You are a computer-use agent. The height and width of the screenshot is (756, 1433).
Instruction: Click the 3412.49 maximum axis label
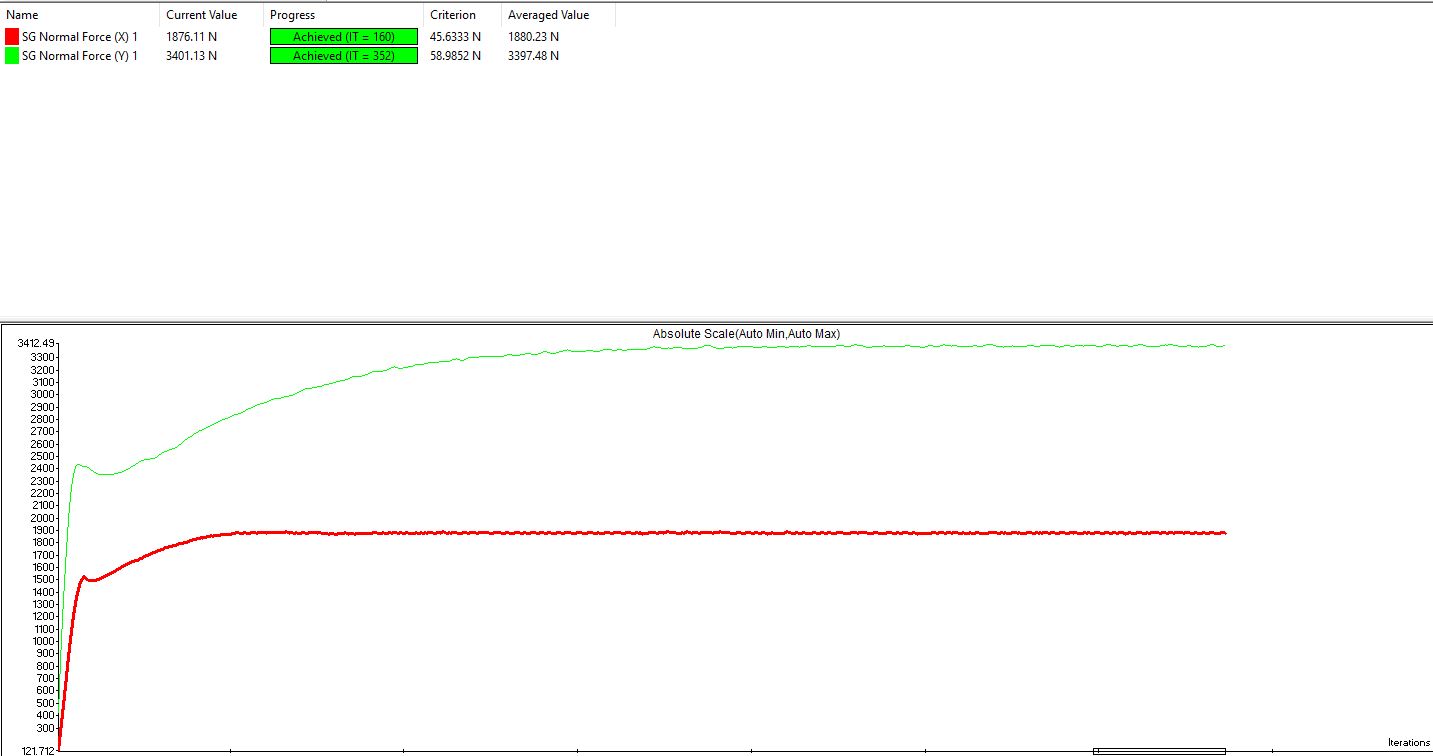pos(36,344)
